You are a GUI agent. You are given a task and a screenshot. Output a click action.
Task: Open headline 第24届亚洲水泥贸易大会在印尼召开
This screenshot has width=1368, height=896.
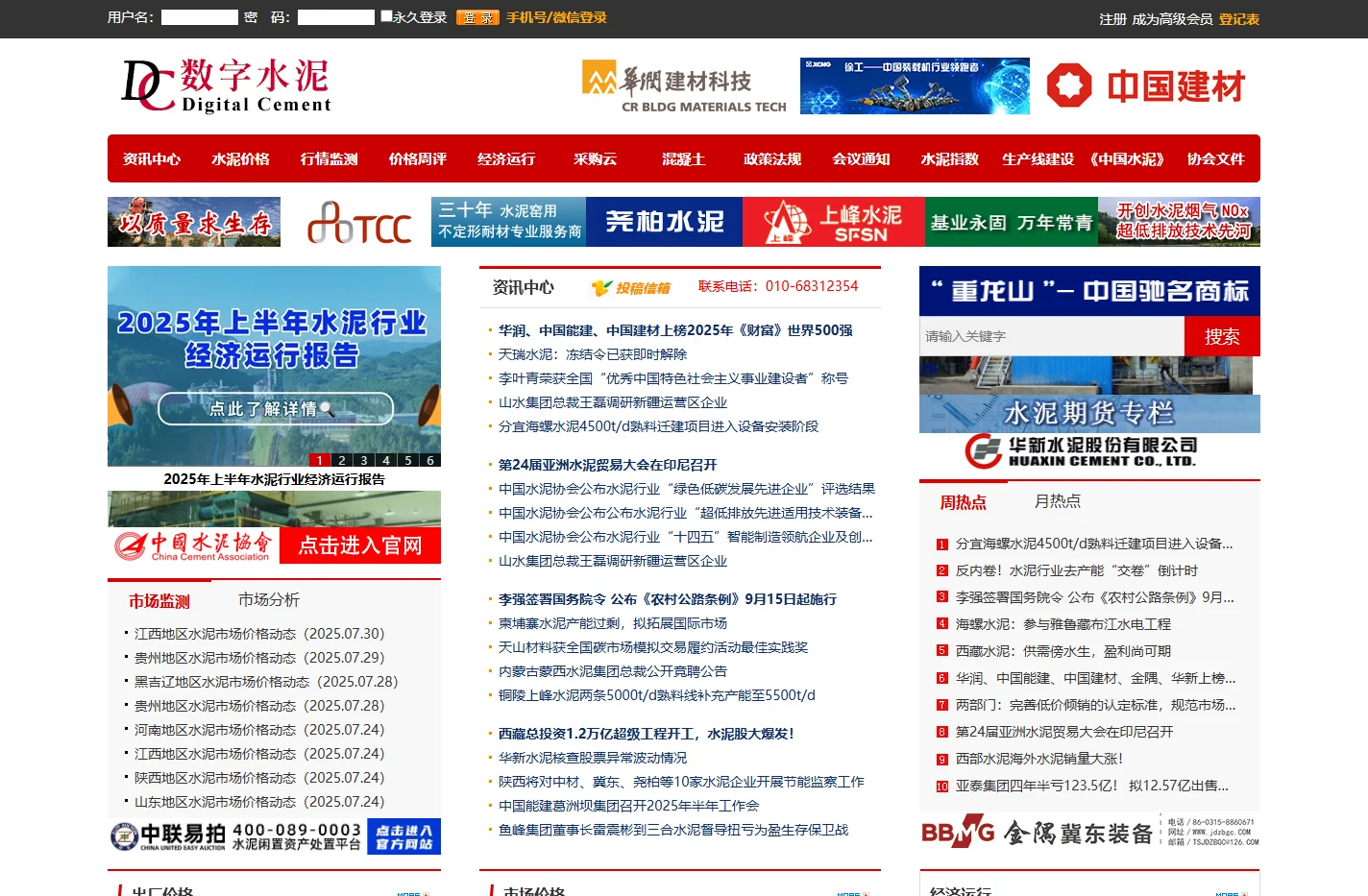607,465
